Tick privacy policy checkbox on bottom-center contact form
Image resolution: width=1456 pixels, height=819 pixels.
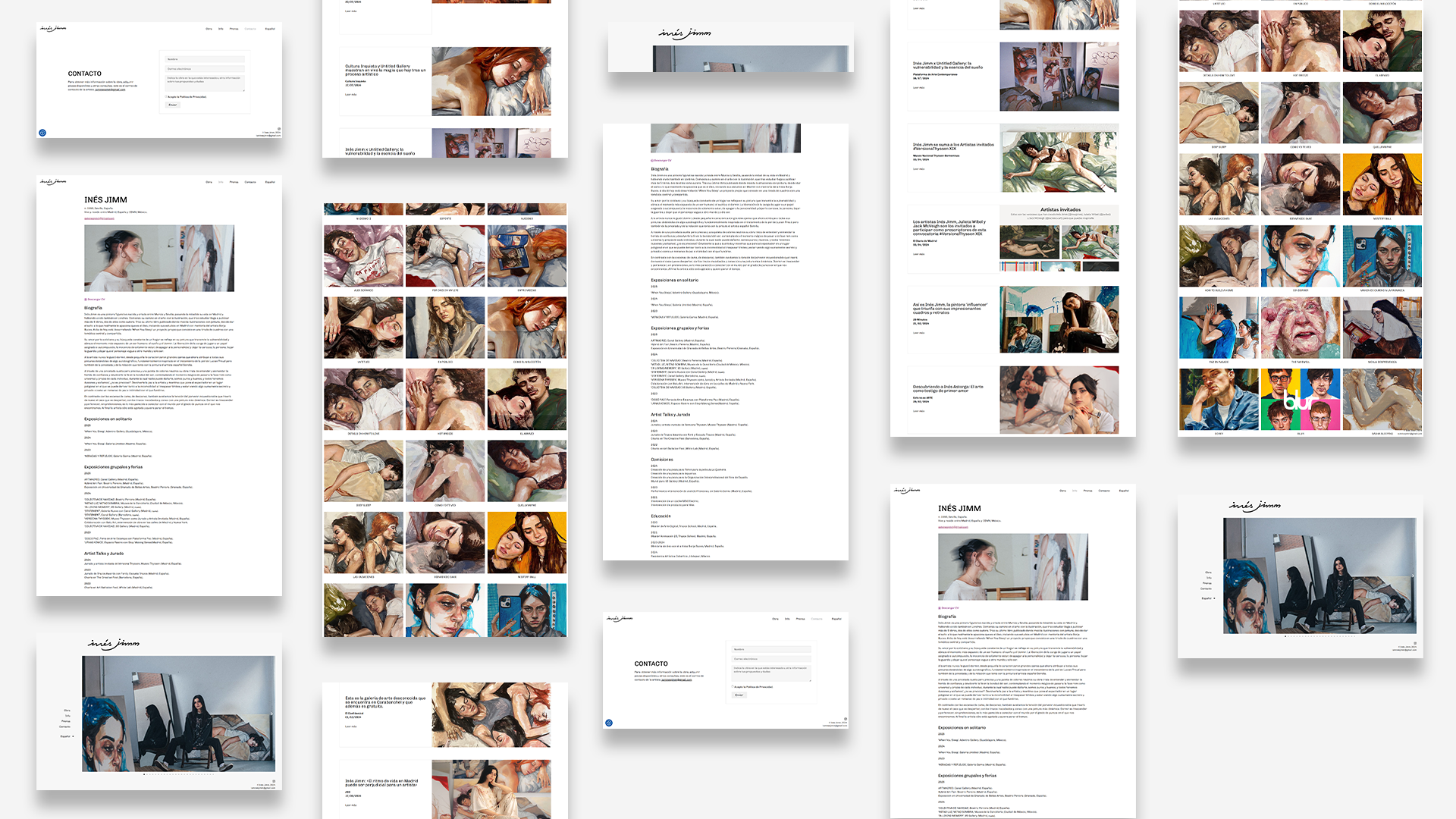(733, 687)
